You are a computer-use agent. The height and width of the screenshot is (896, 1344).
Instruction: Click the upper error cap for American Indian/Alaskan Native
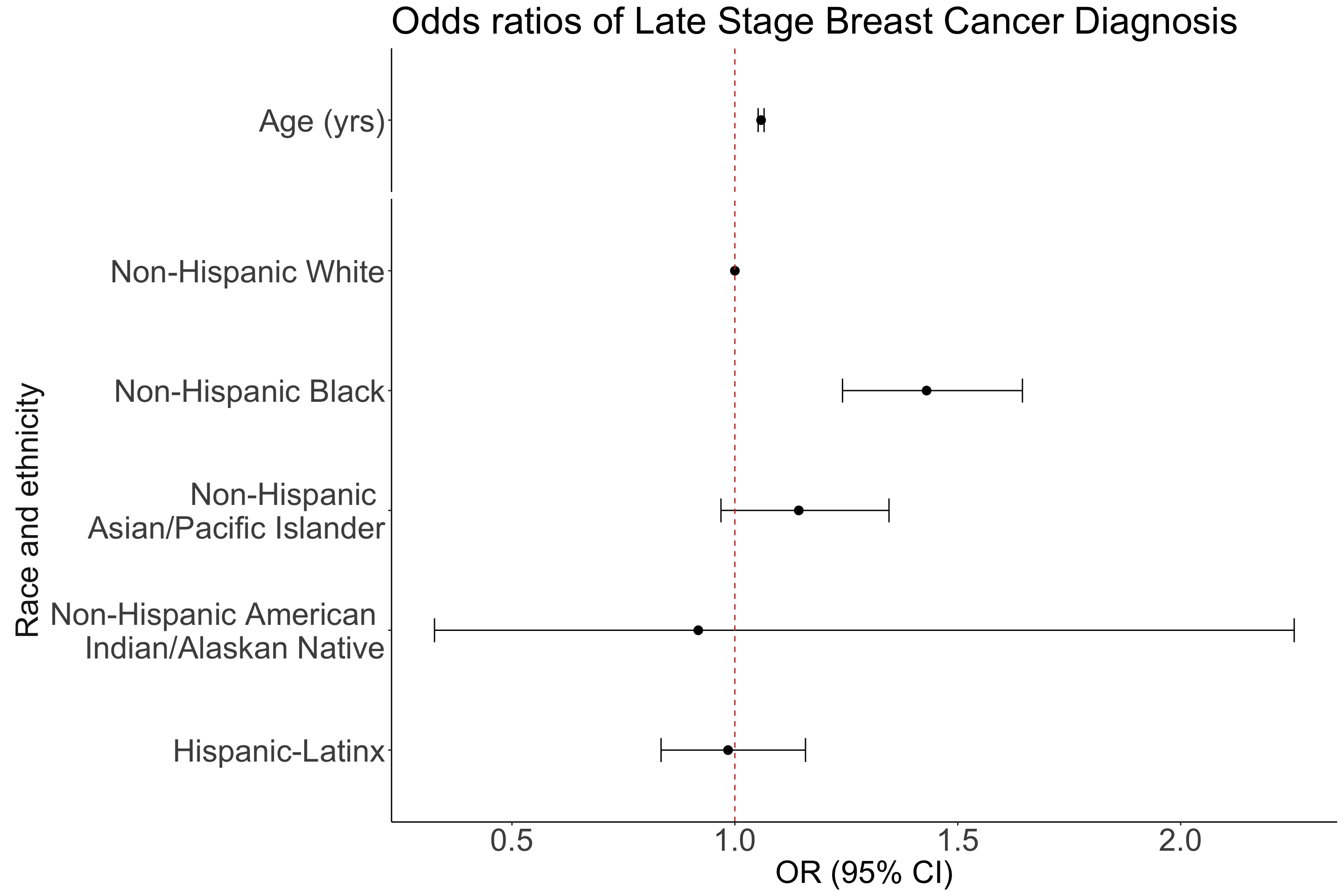coord(1294,630)
